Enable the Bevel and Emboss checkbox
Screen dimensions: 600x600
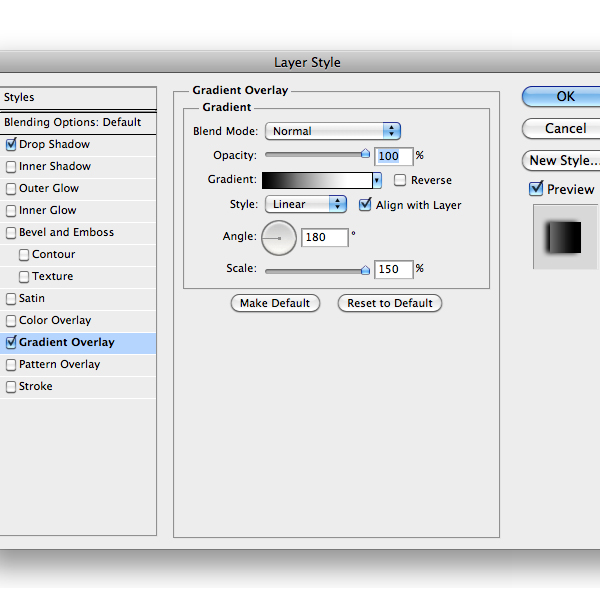11,233
